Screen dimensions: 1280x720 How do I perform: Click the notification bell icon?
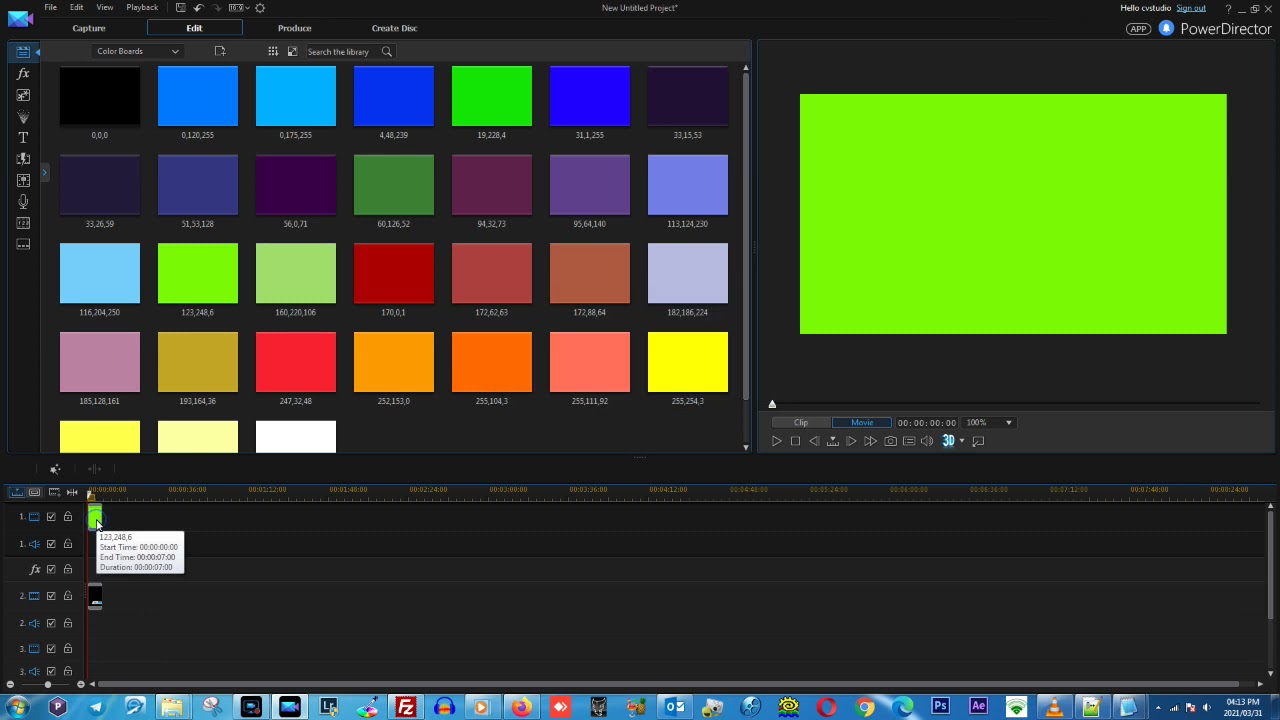click(1166, 28)
